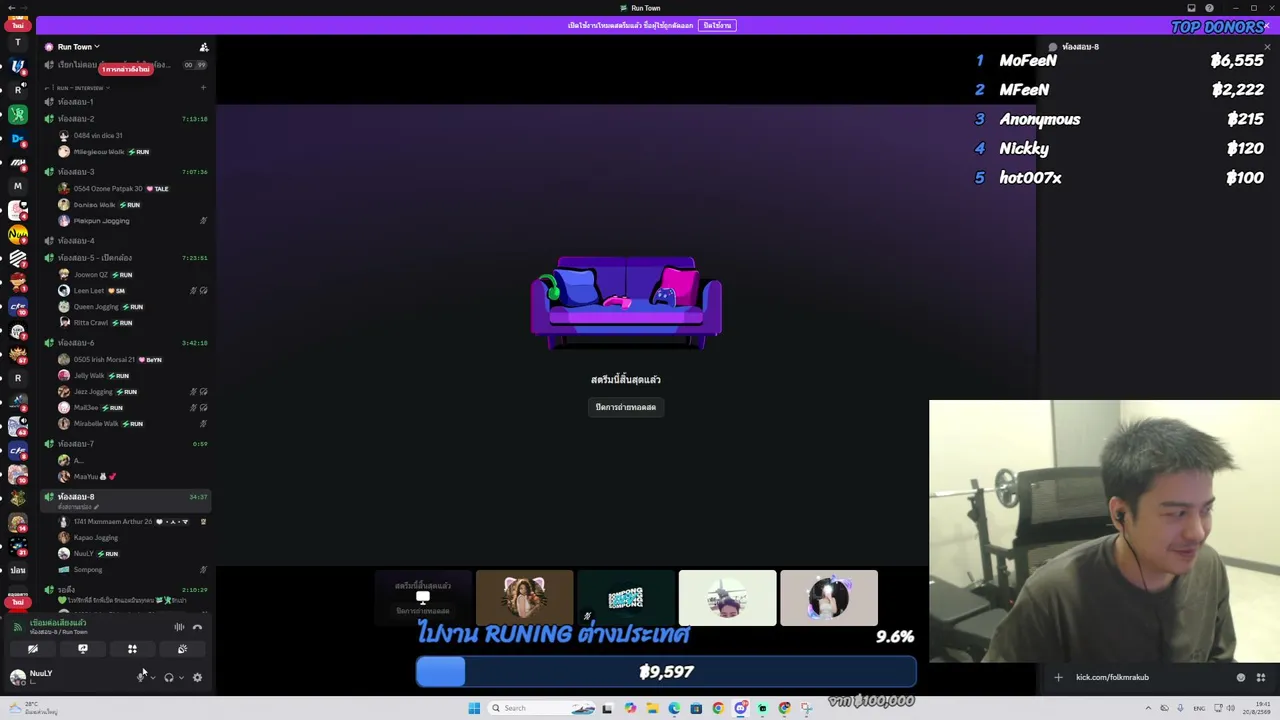Screen dimensions: 1280x720
Task: Click user 0484 vin dice 31
Action: [98, 135]
